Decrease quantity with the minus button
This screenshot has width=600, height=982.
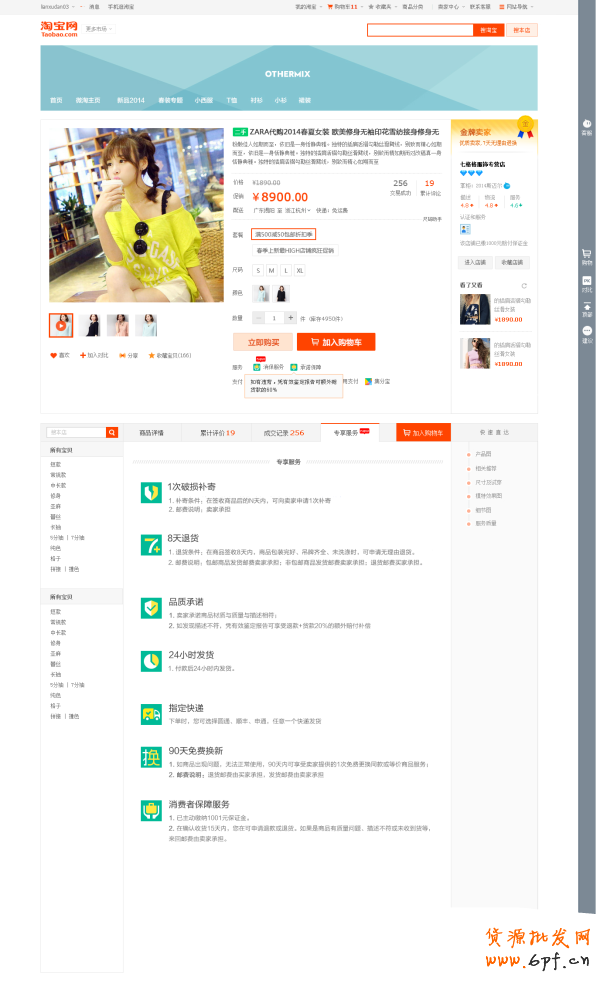coord(258,318)
